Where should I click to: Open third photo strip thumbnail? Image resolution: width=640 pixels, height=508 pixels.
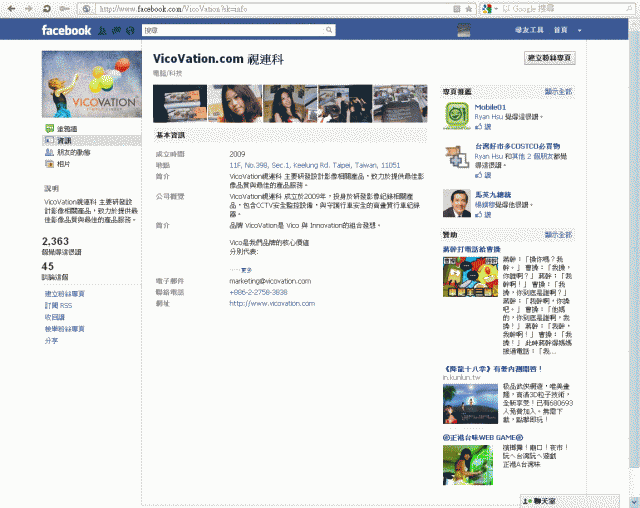click(x=290, y=104)
